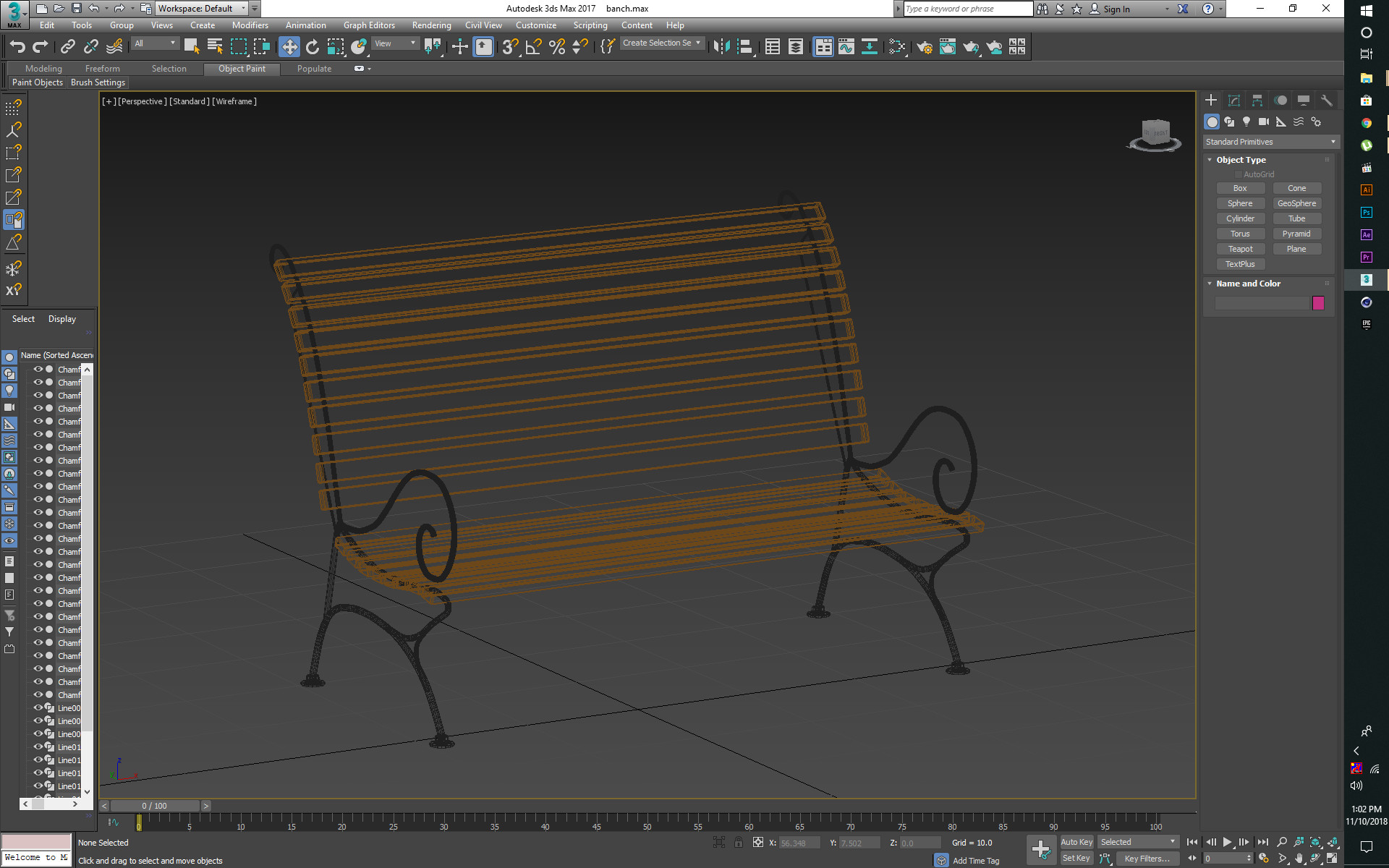Open the Rendered Frame Window icon

pos(948,47)
